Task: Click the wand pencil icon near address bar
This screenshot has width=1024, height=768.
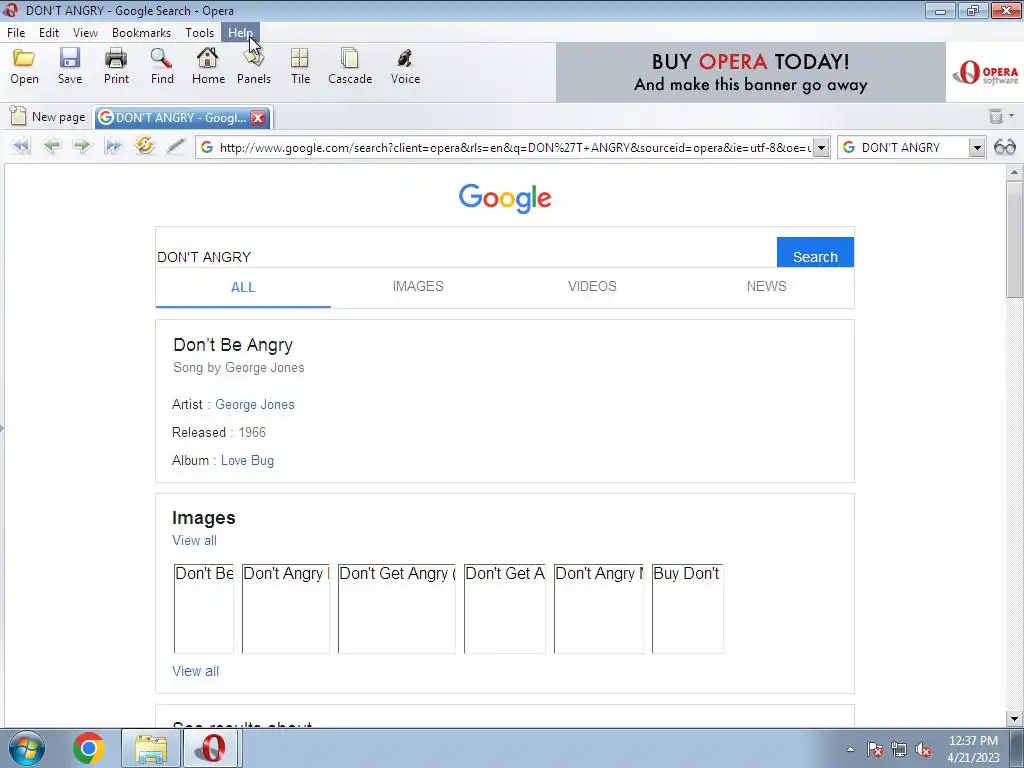Action: click(176, 146)
